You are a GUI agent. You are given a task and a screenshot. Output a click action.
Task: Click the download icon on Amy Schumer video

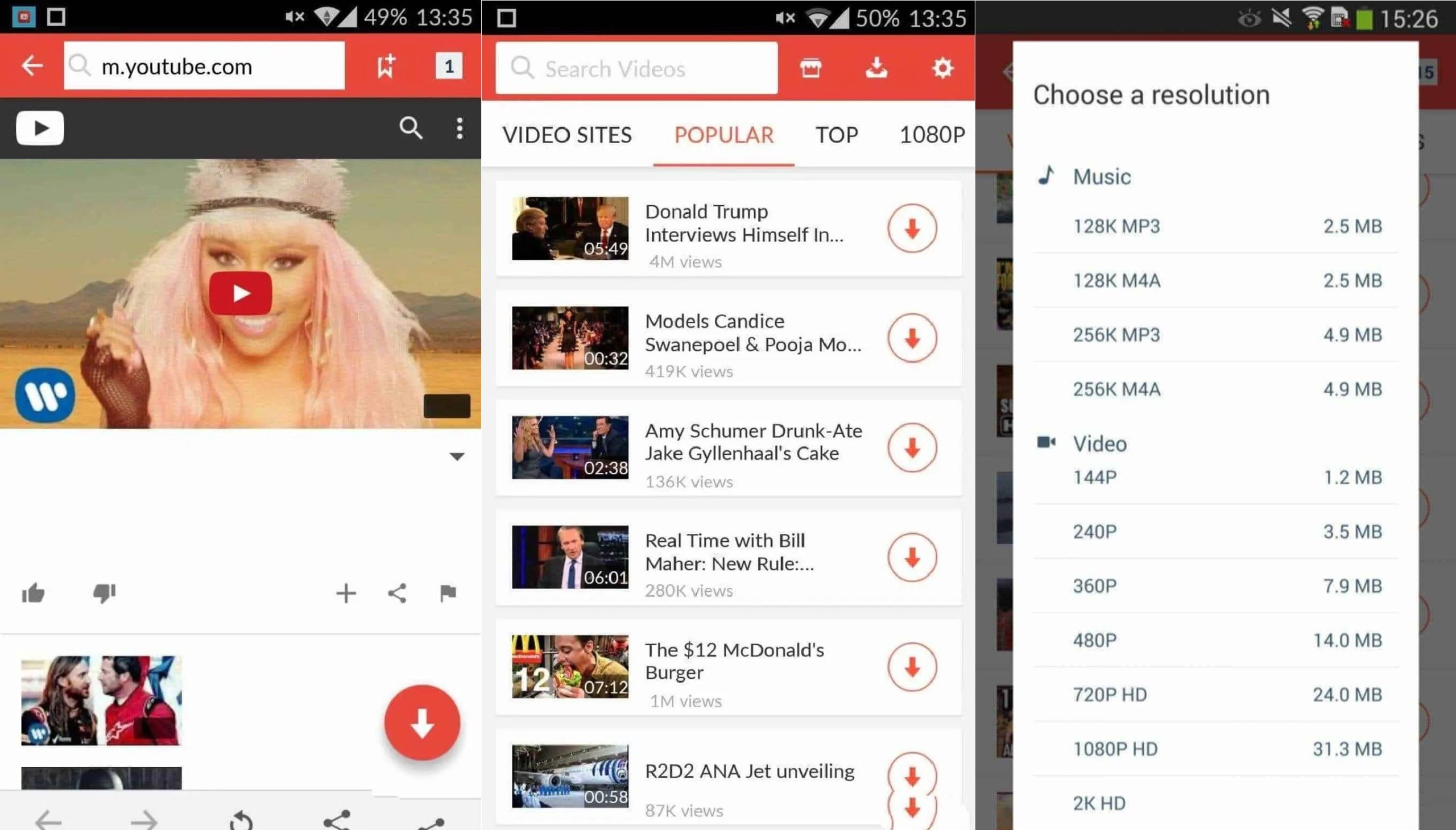click(x=912, y=448)
